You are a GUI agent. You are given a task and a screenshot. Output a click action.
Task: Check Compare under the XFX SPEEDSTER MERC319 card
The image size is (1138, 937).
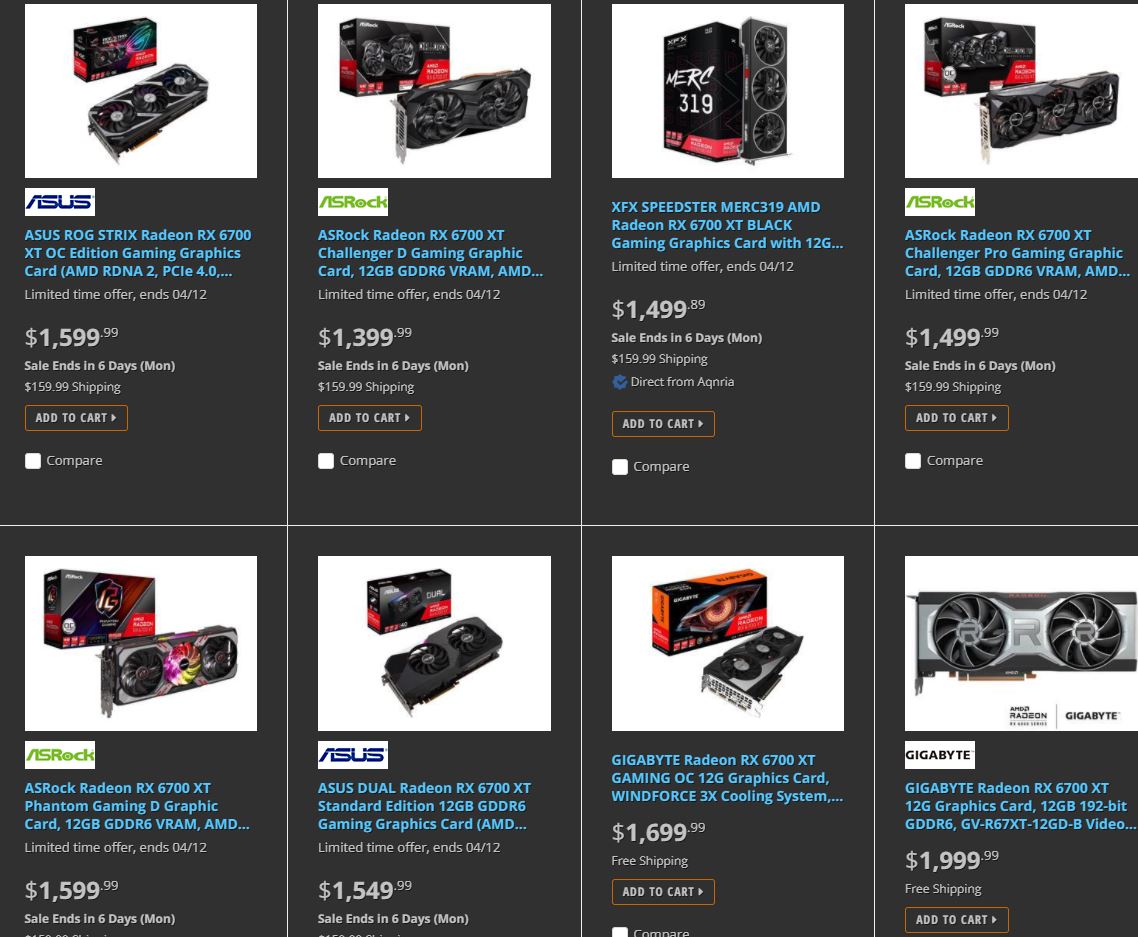pyautogui.click(x=620, y=467)
